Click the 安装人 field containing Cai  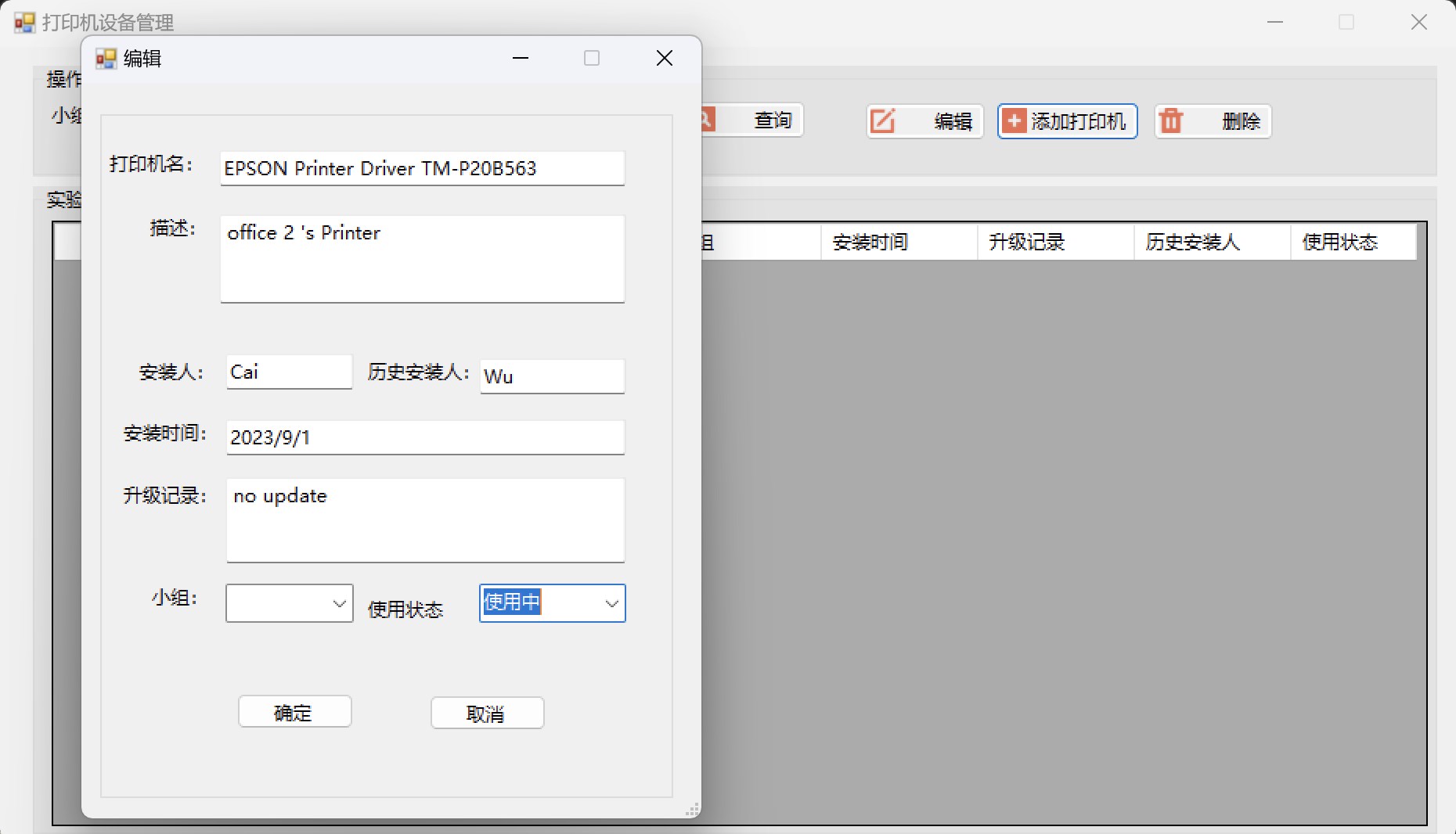pyautogui.click(x=287, y=372)
